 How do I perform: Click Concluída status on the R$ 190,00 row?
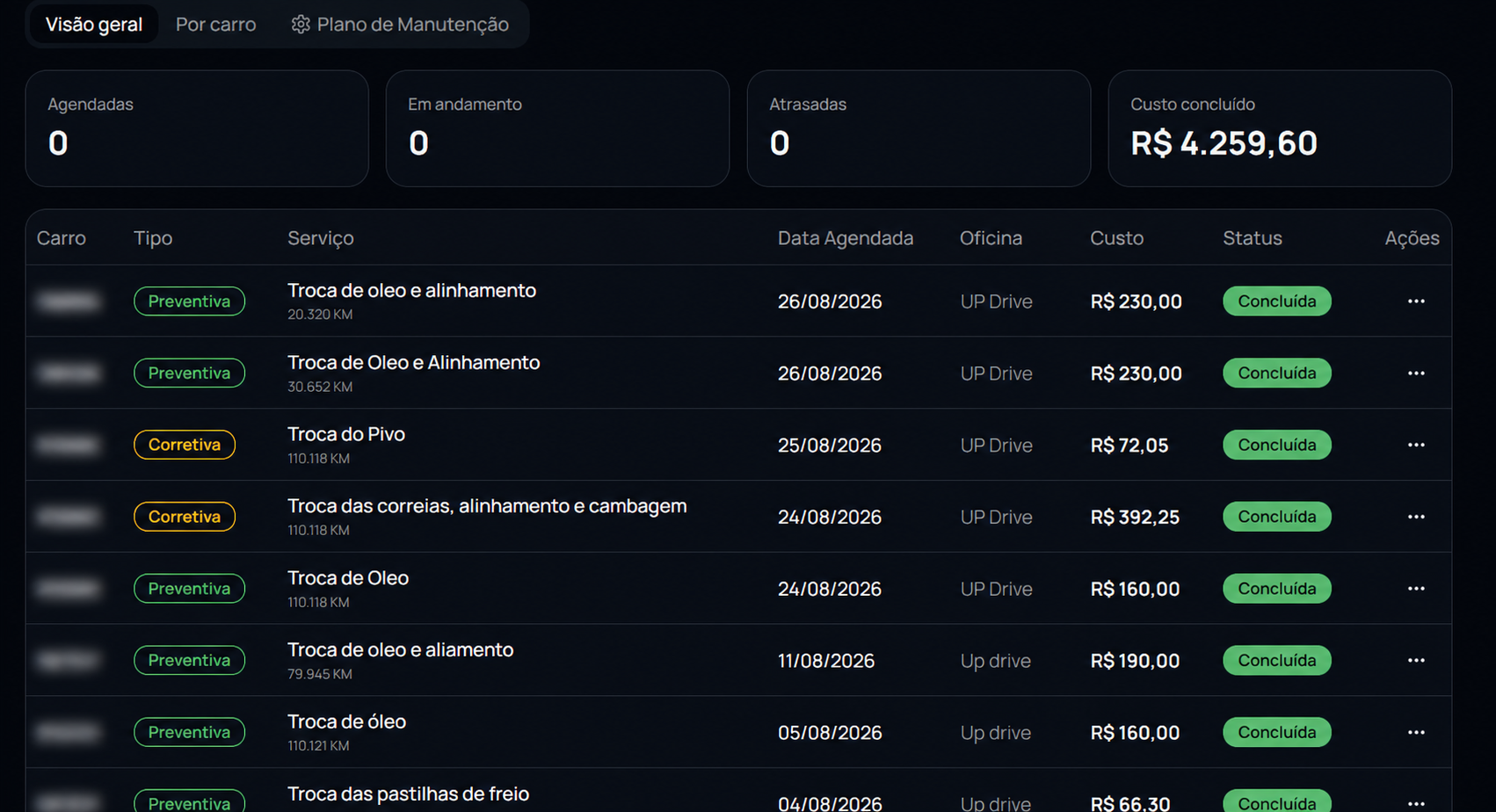[x=1277, y=661]
